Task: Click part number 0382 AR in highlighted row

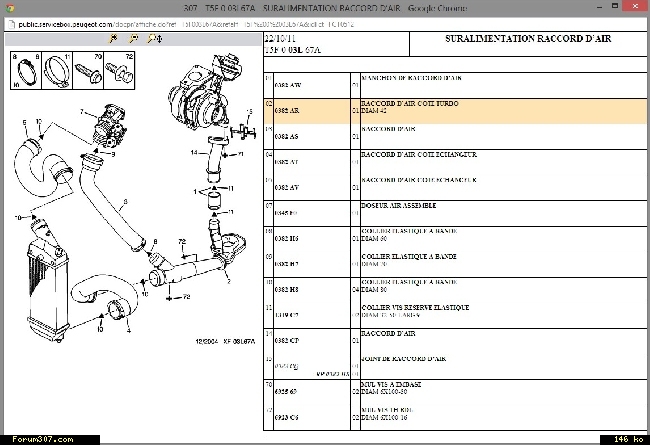Action: pos(287,111)
